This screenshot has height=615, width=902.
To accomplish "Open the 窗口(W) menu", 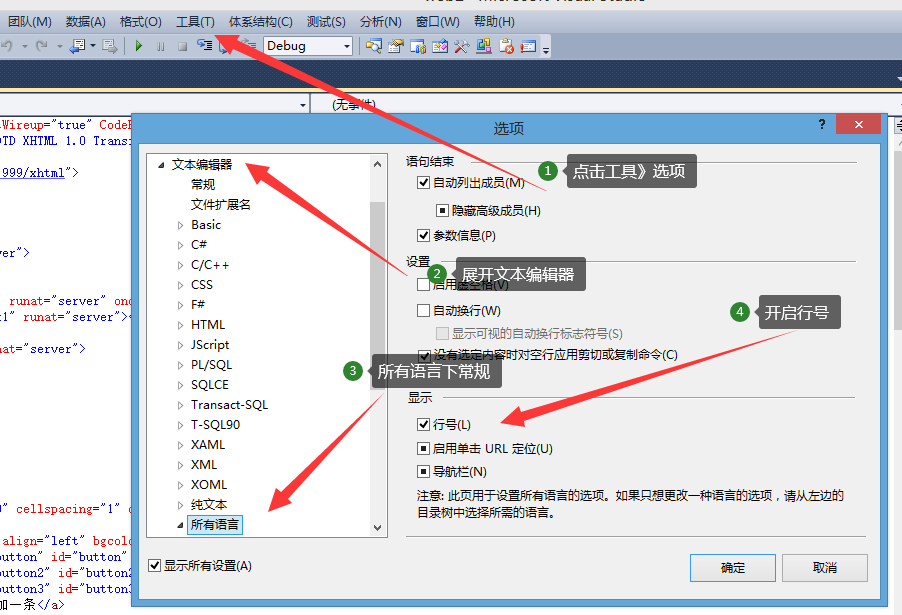I will pyautogui.click(x=438, y=22).
